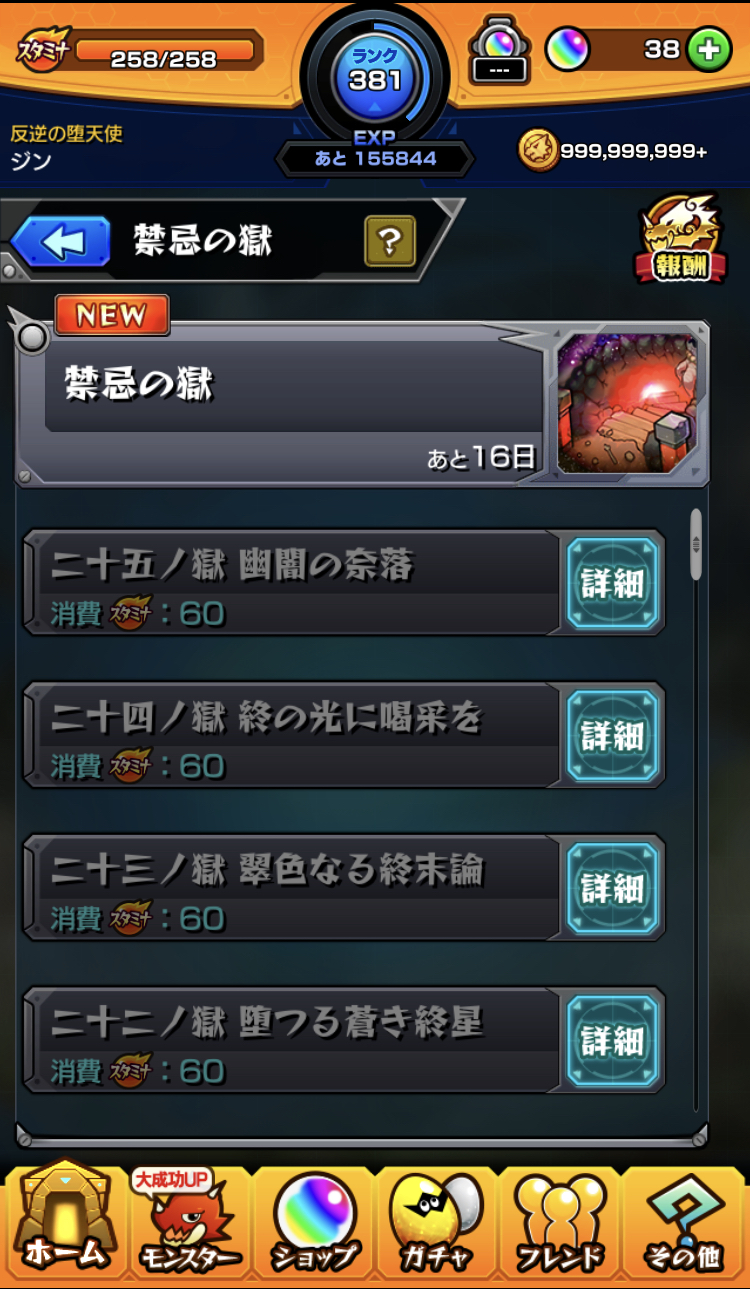Image resolution: width=750 pixels, height=1289 pixels.
Task: Tap the blue back arrow button
Action: click(x=60, y=242)
